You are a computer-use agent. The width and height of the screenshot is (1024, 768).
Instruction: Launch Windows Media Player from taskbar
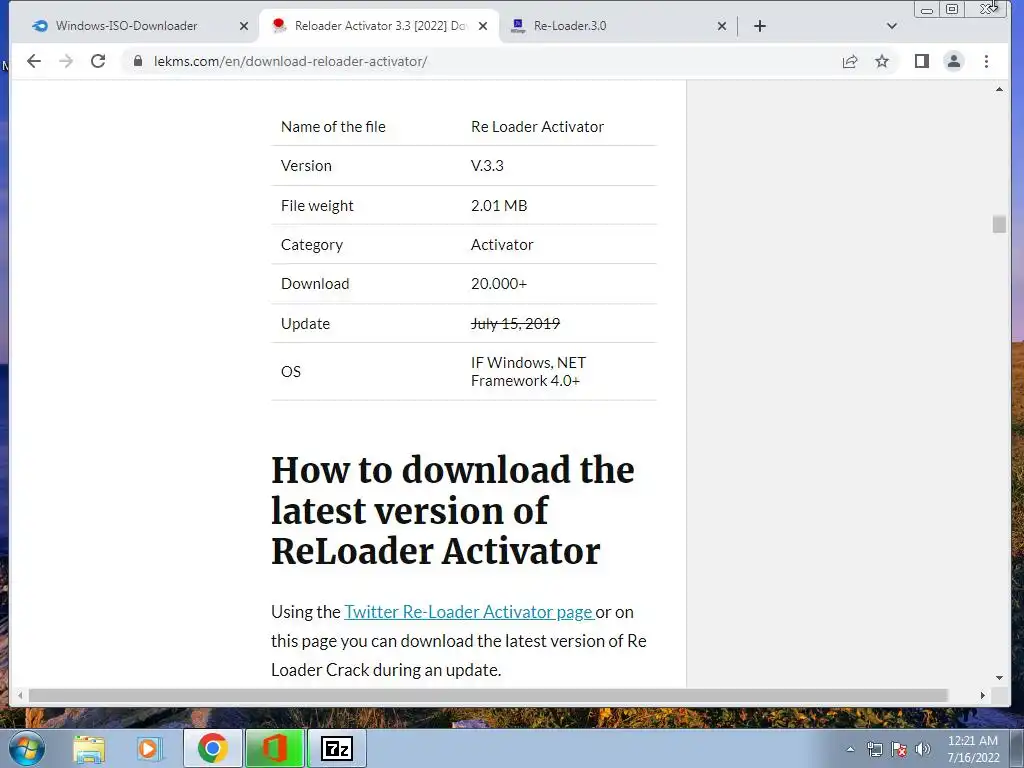tap(150, 748)
